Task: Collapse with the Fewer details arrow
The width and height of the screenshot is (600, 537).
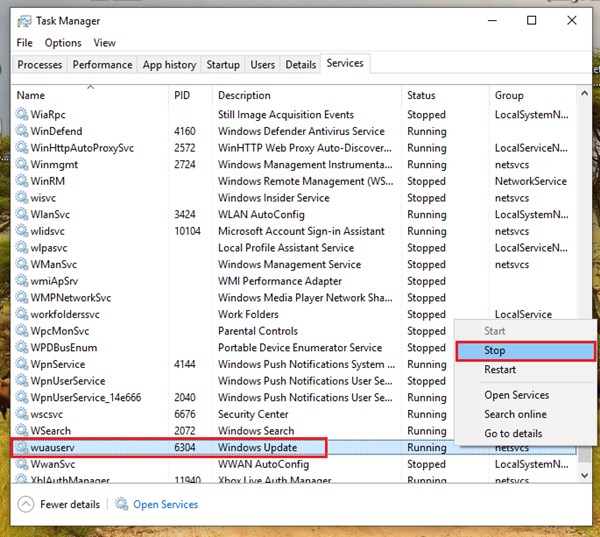Action: point(26,504)
